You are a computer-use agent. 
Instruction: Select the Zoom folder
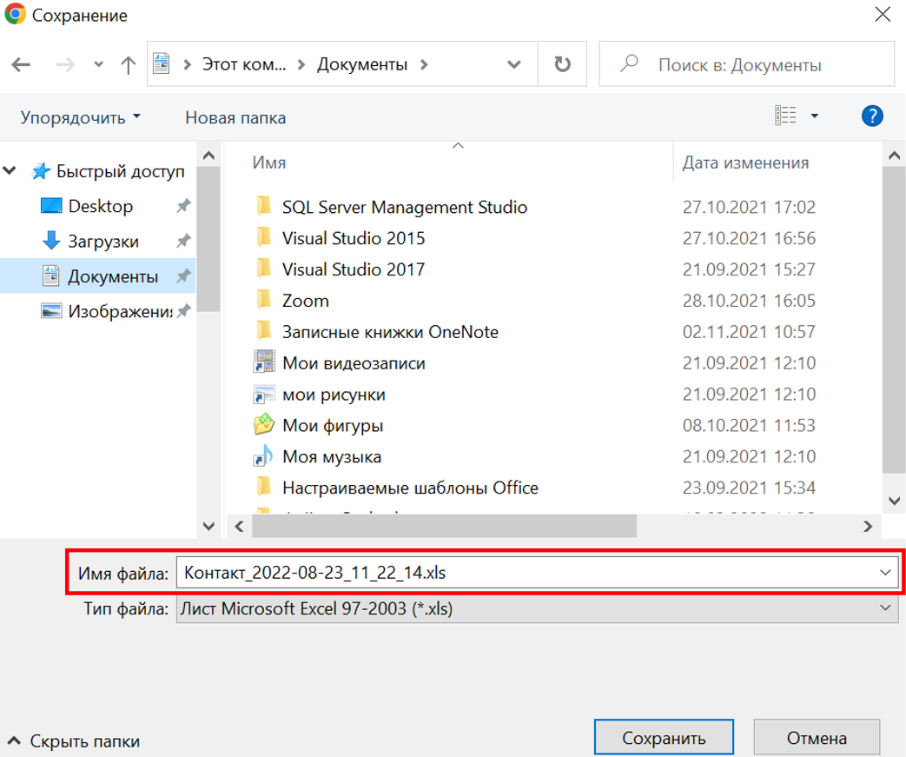pyautogui.click(x=305, y=300)
